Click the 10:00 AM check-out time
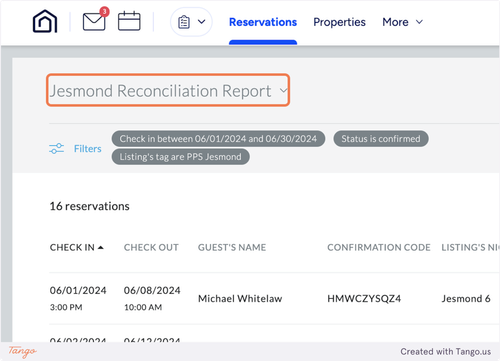This screenshot has width=500, height=361. coord(143,307)
